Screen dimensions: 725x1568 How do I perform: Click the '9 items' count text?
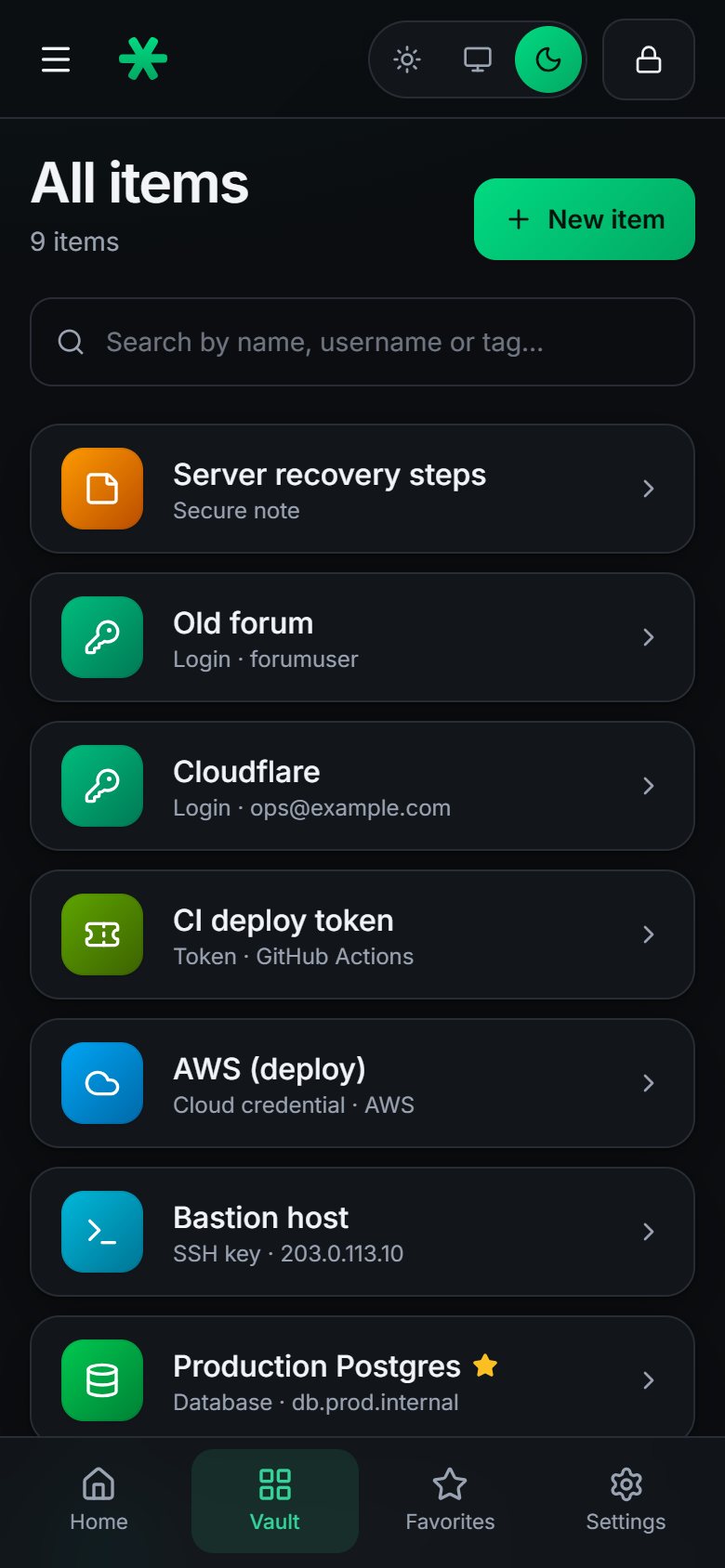point(74,242)
